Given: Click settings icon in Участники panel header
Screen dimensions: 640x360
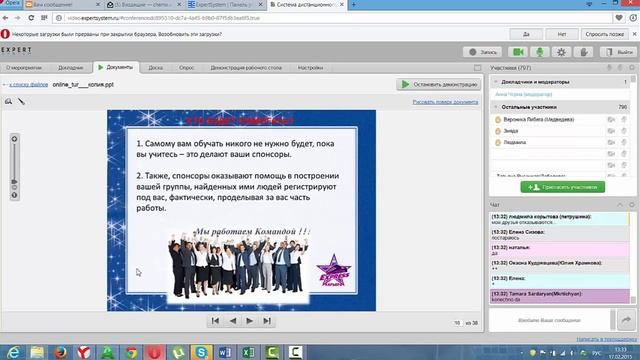Looking at the screenshot, I should 631,68.
